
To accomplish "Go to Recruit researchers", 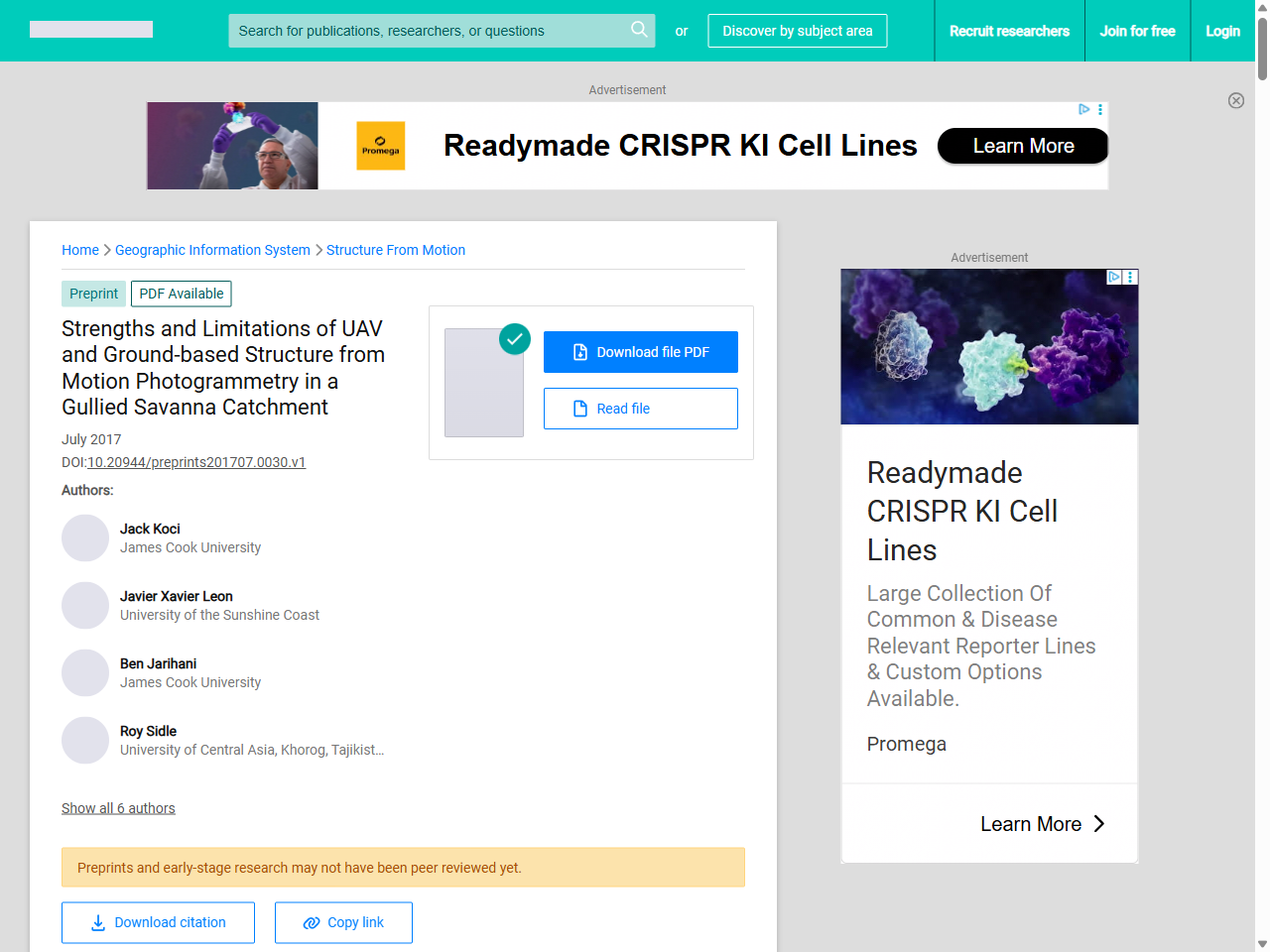I will [x=1009, y=31].
